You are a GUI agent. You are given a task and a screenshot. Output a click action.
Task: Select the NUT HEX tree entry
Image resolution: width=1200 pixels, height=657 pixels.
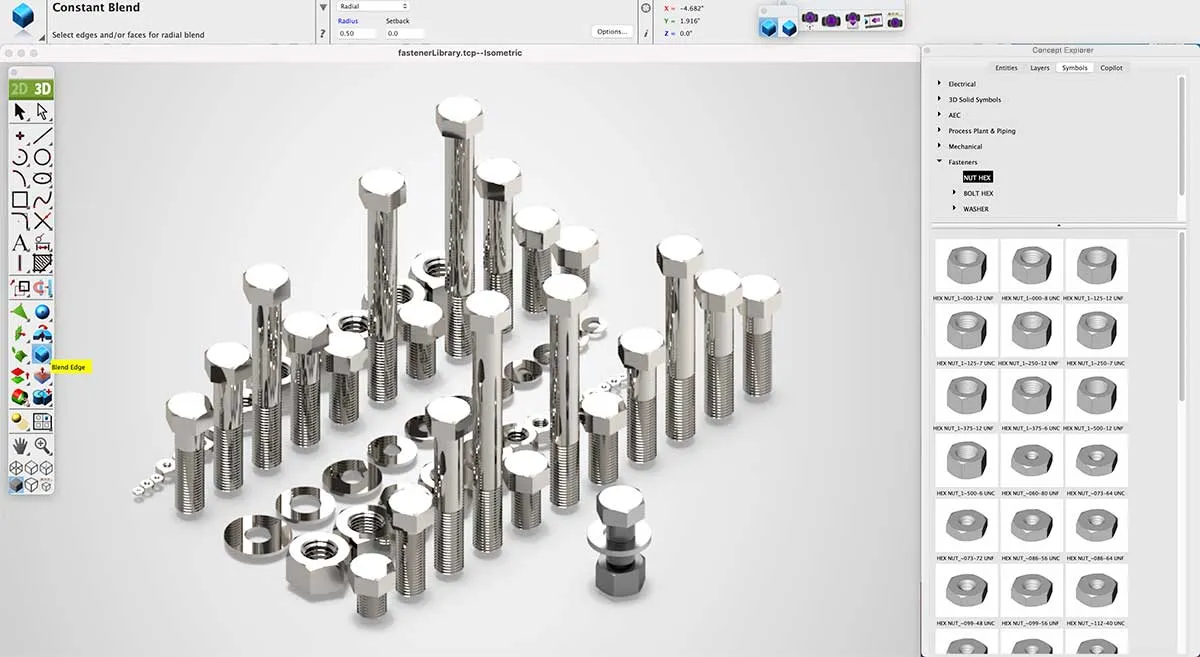[x=979, y=176]
